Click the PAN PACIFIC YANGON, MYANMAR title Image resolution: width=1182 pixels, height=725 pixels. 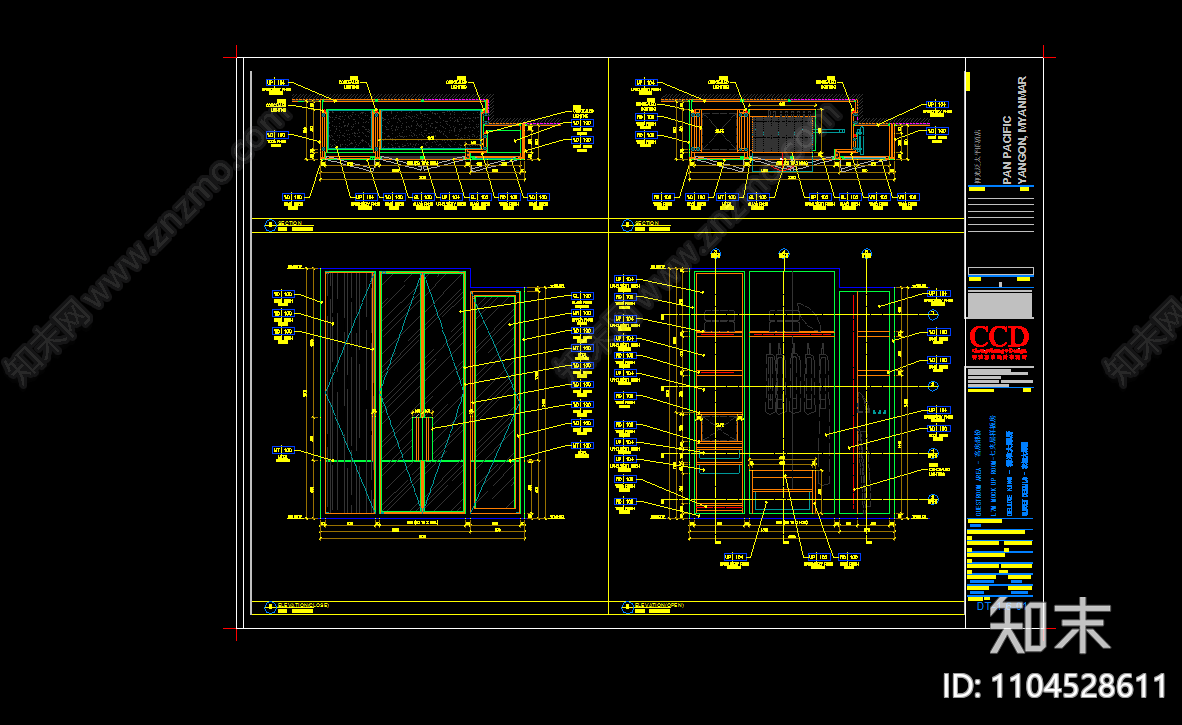pyautogui.click(x=1015, y=130)
